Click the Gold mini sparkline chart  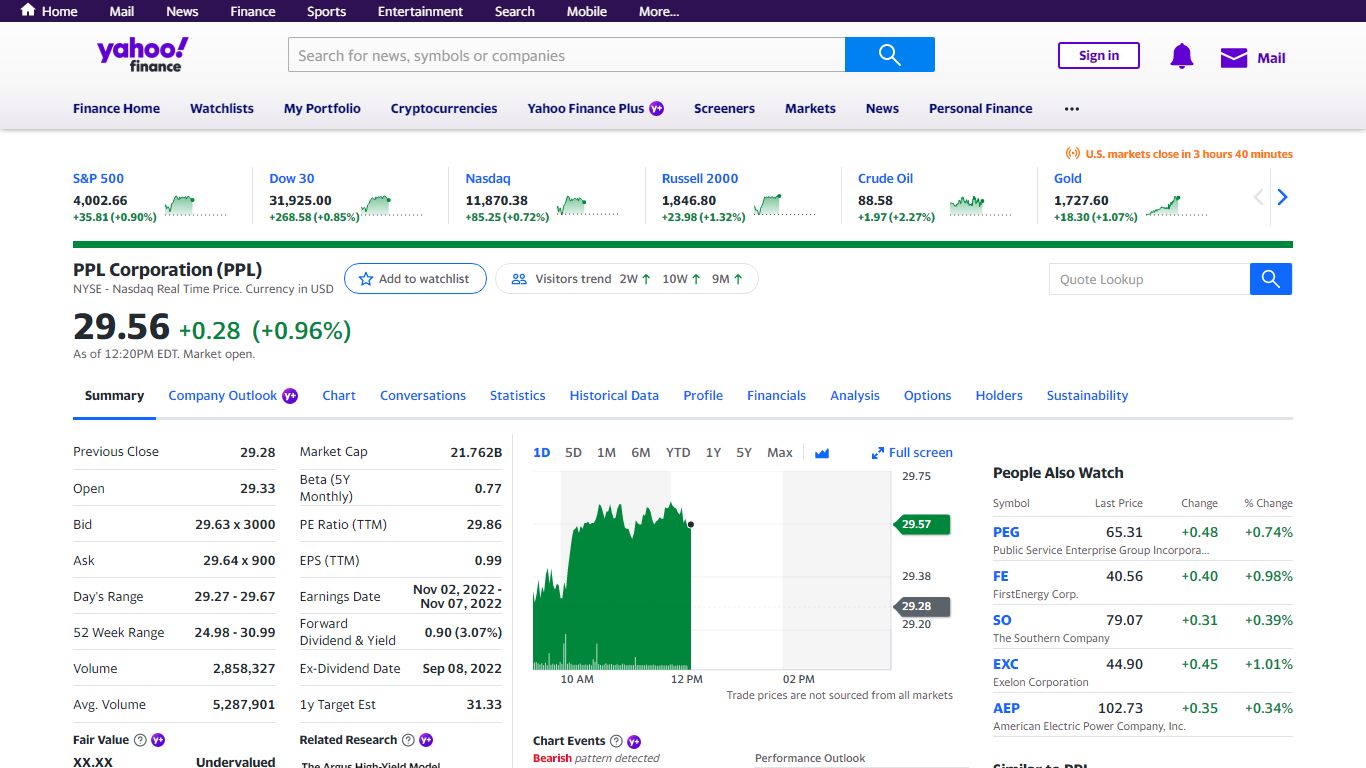coord(1176,206)
